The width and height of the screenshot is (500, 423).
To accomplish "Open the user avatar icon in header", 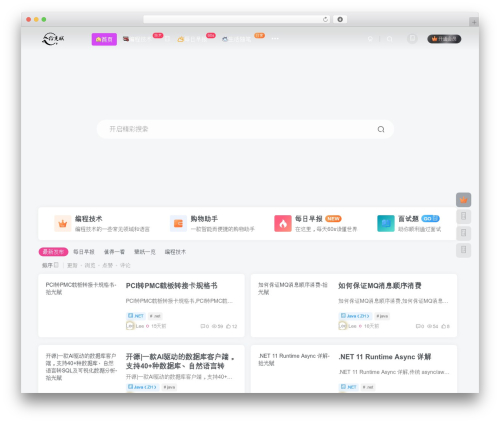I will tap(412, 39).
